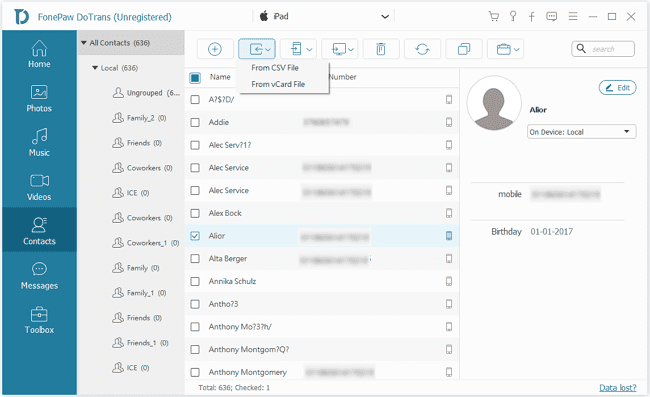
Task: Click the shopping cart purchase icon
Action: (493, 17)
